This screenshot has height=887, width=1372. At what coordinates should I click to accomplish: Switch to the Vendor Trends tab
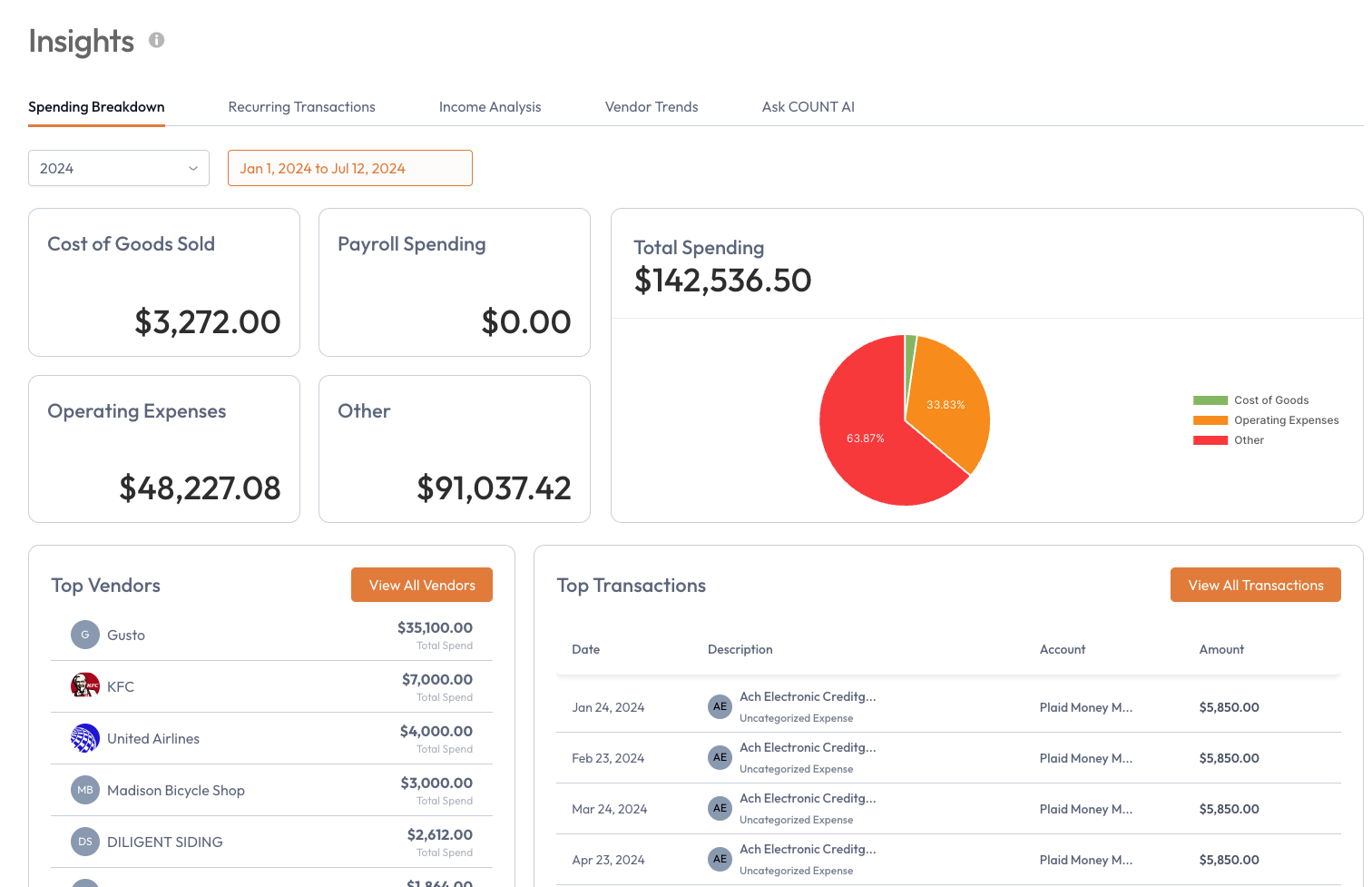652,107
